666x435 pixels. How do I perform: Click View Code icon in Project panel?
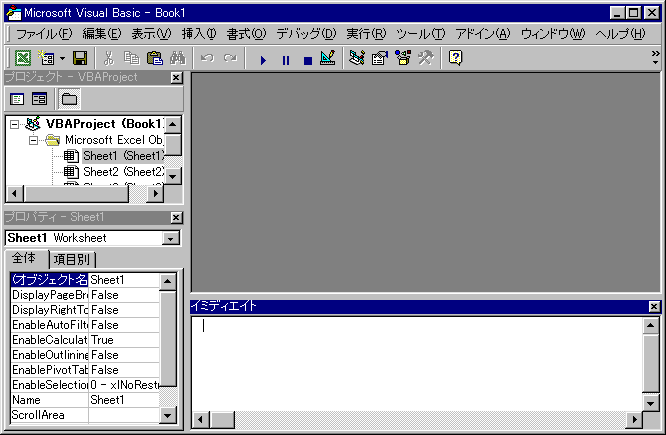[x=17, y=99]
